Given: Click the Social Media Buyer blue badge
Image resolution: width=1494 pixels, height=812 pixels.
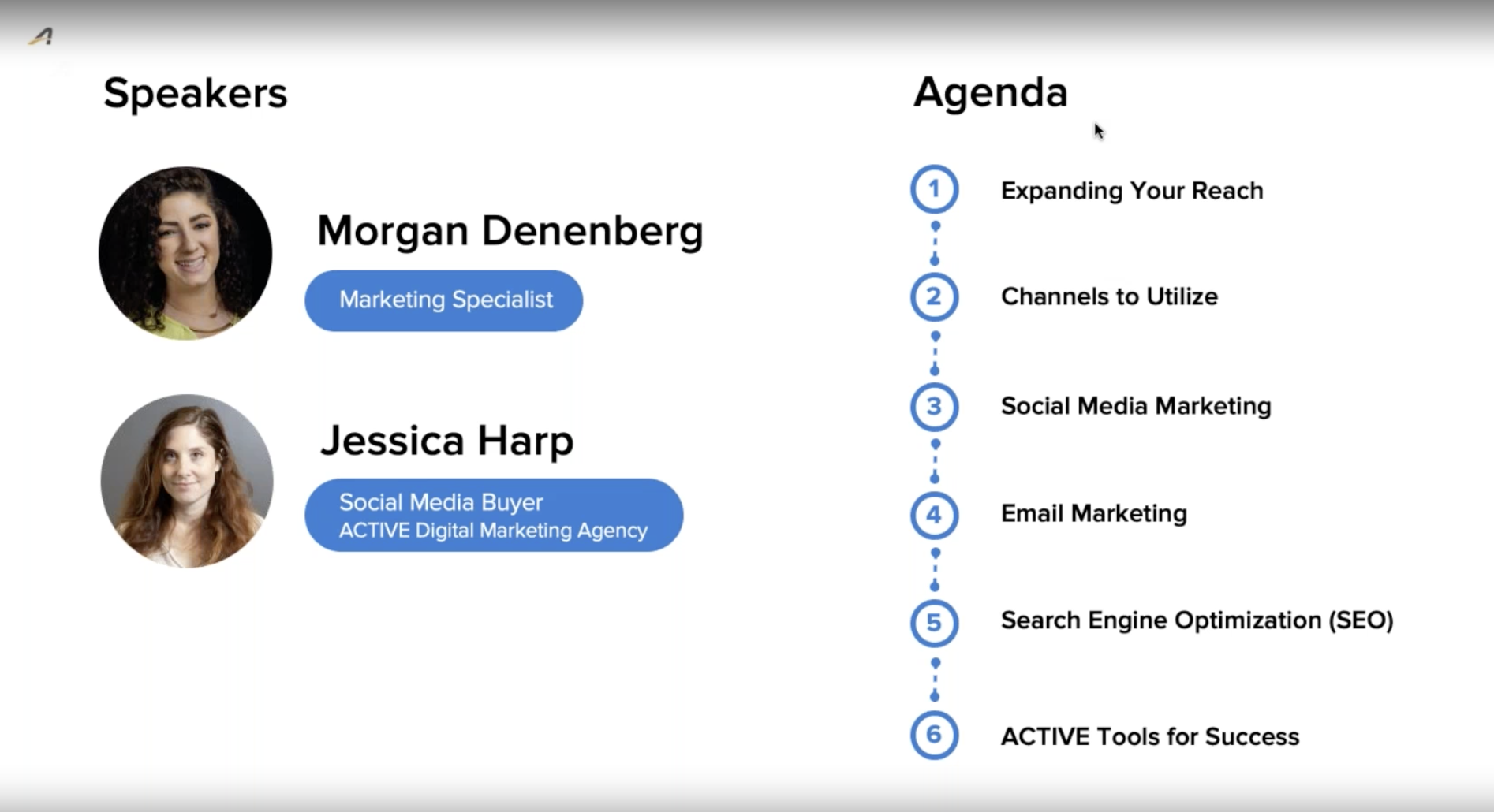Looking at the screenshot, I should coord(494,516).
